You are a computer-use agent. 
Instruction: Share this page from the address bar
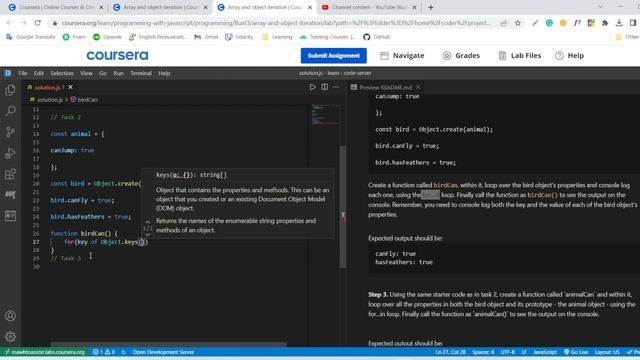point(504,23)
